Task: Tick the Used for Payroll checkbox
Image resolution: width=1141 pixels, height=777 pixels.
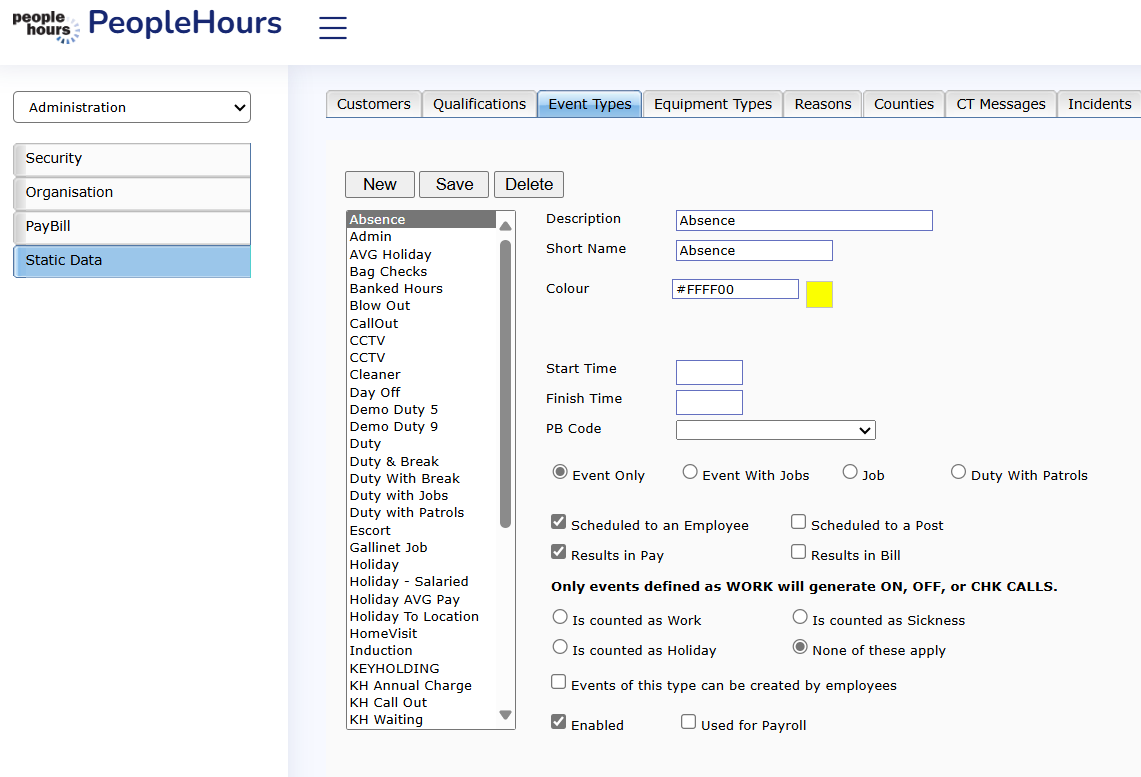Action: coord(688,722)
